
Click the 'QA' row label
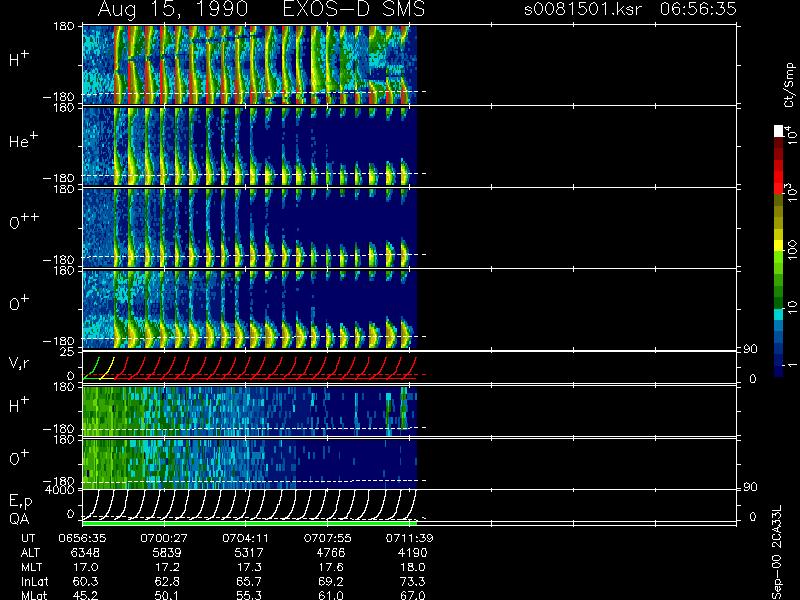[x=19, y=519]
